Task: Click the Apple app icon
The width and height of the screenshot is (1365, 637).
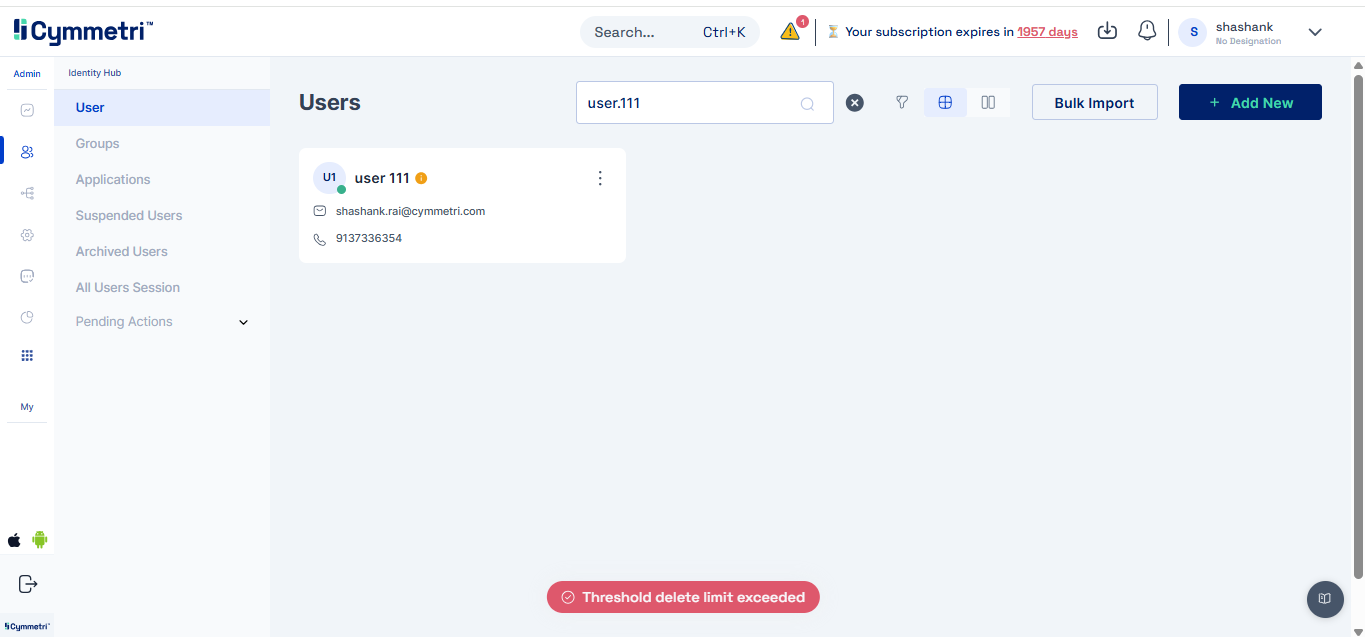Action: [x=14, y=540]
